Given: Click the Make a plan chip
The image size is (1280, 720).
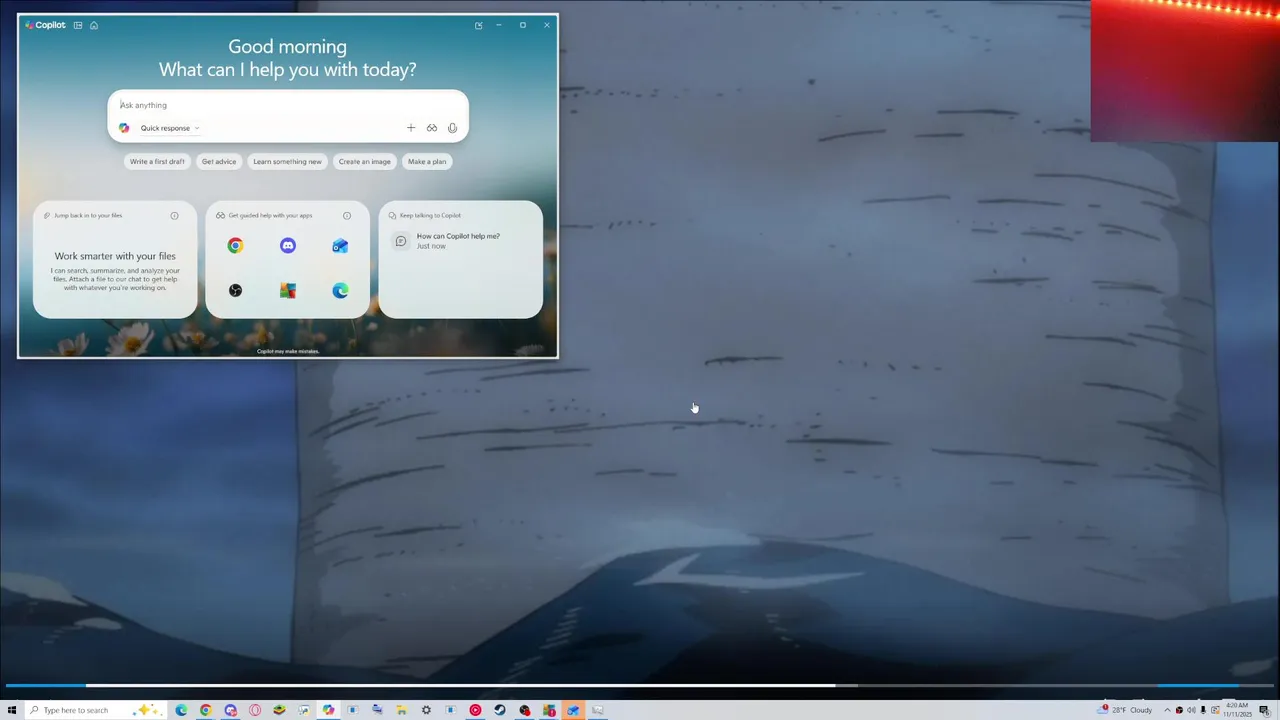Looking at the screenshot, I should point(427,161).
